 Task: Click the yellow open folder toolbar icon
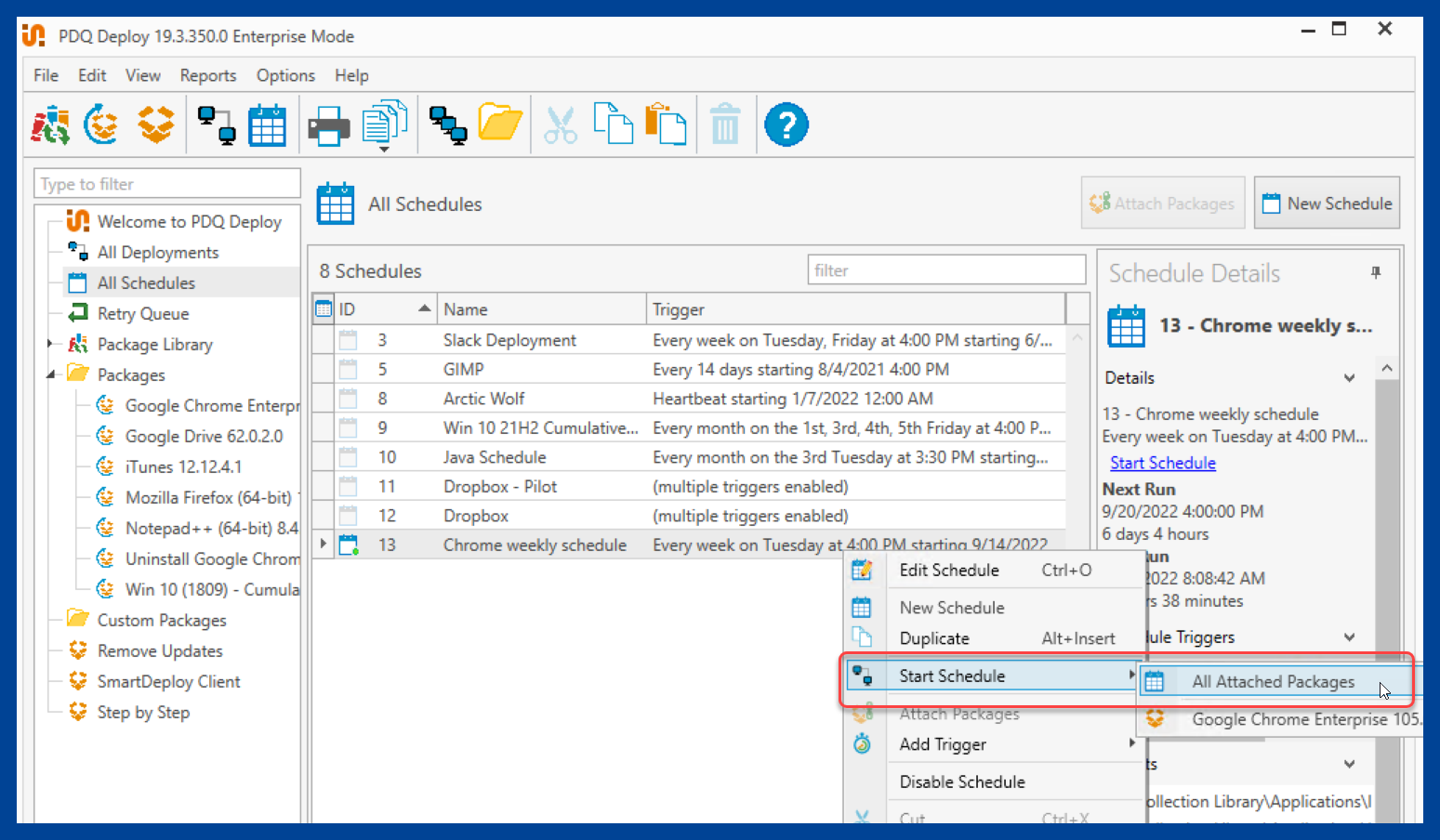(x=500, y=124)
